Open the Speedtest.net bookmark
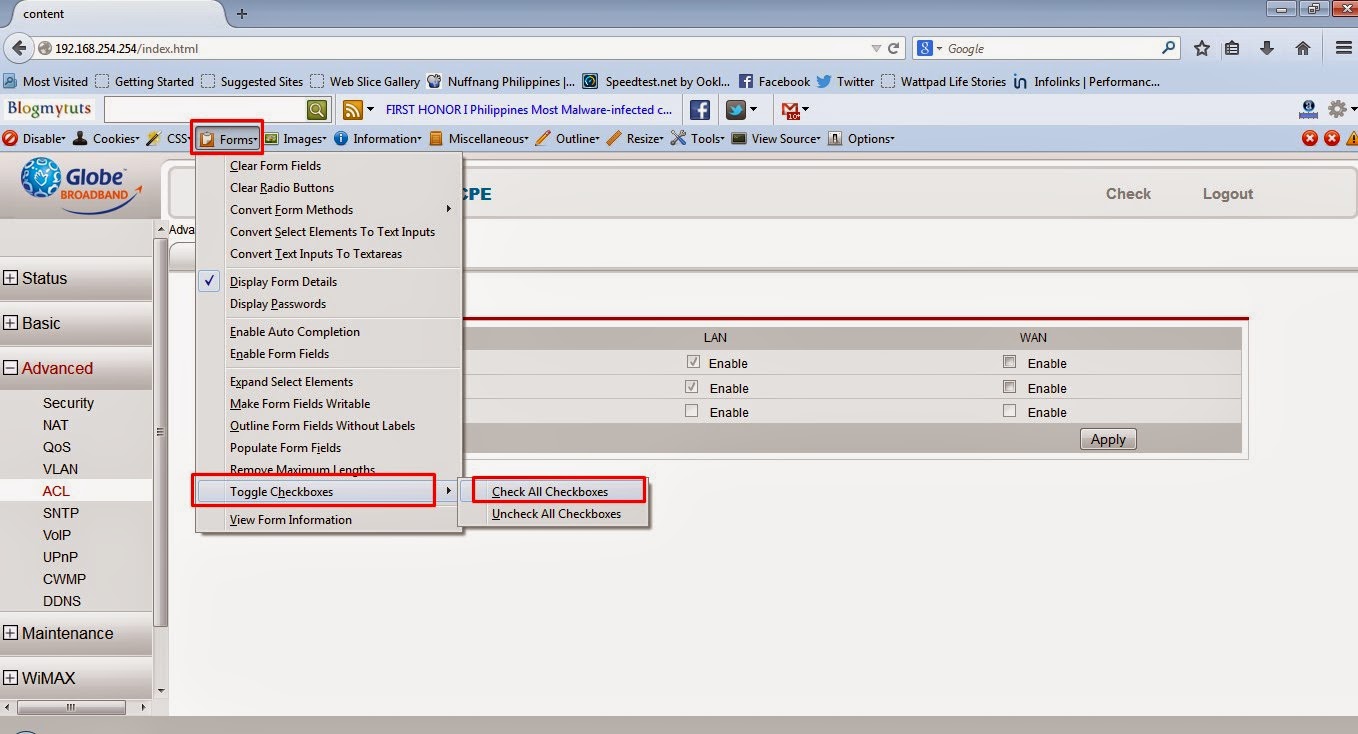1358x734 pixels. [657, 82]
